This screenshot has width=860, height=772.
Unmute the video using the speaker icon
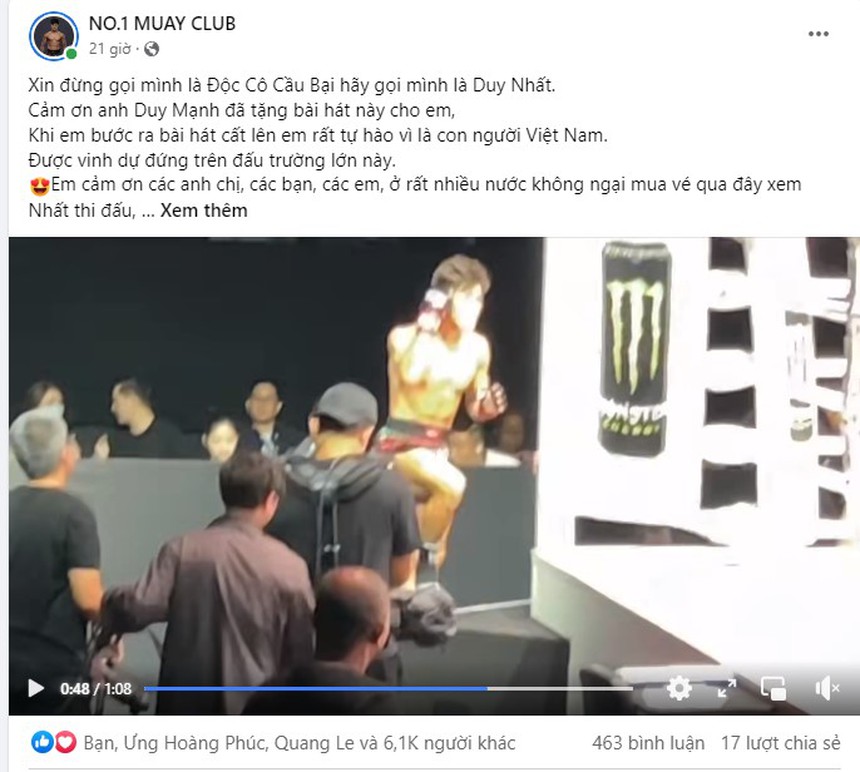827,688
